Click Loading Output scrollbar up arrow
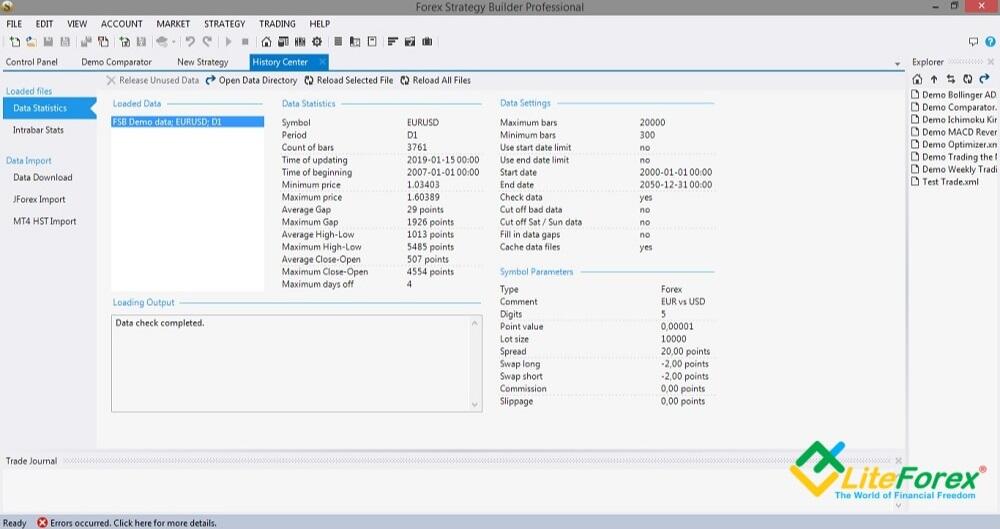This screenshot has width=1000, height=529. coord(474,323)
